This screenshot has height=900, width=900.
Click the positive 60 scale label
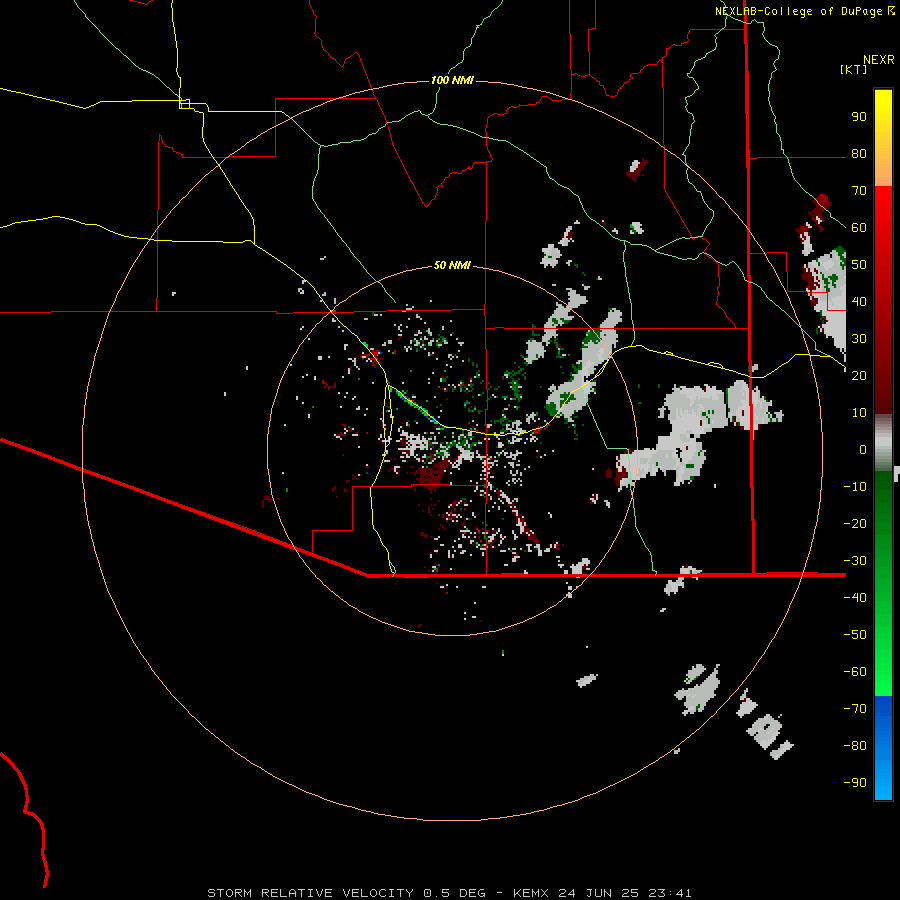tap(859, 228)
